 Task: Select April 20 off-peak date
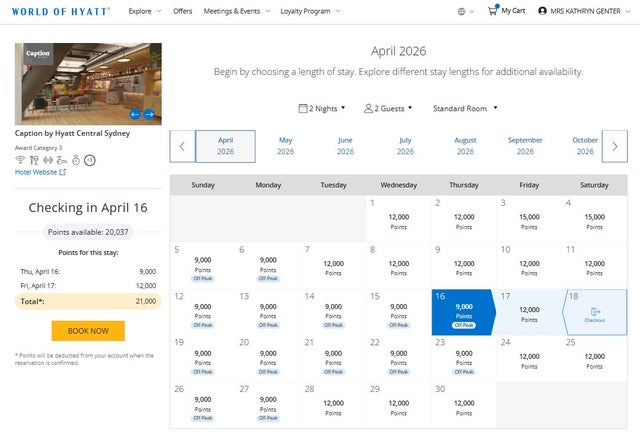point(268,359)
